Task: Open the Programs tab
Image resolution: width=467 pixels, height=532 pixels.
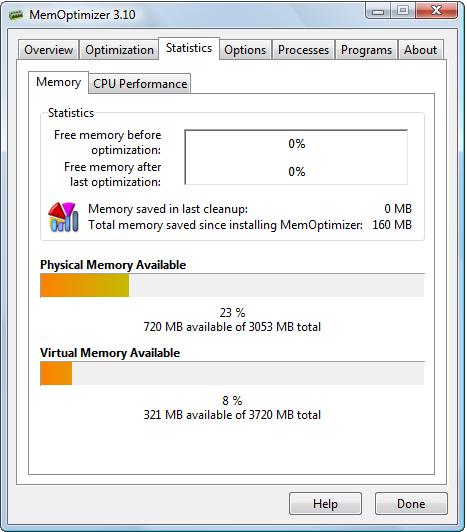Action: 366,50
